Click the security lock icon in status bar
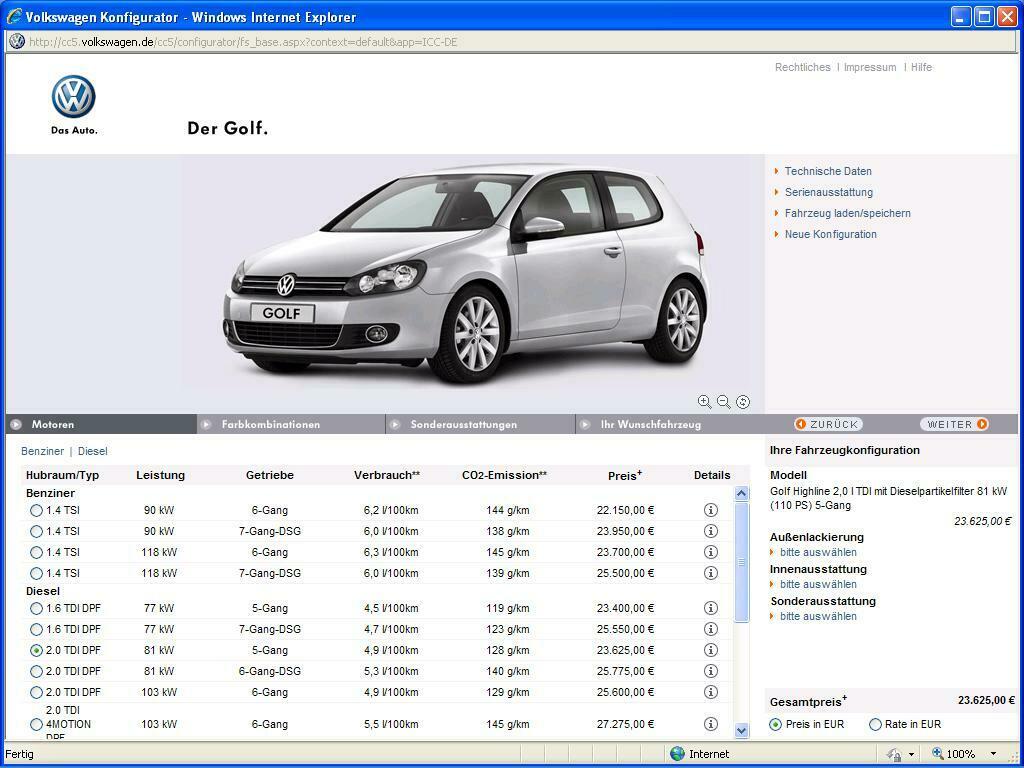Image resolution: width=1024 pixels, height=768 pixels. pos(894,754)
